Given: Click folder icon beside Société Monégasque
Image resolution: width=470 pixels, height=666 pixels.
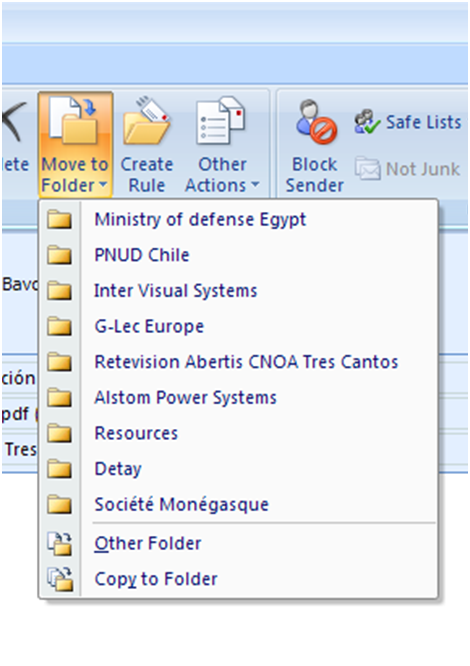Looking at the screenshot, I should (x=59, y=505).
